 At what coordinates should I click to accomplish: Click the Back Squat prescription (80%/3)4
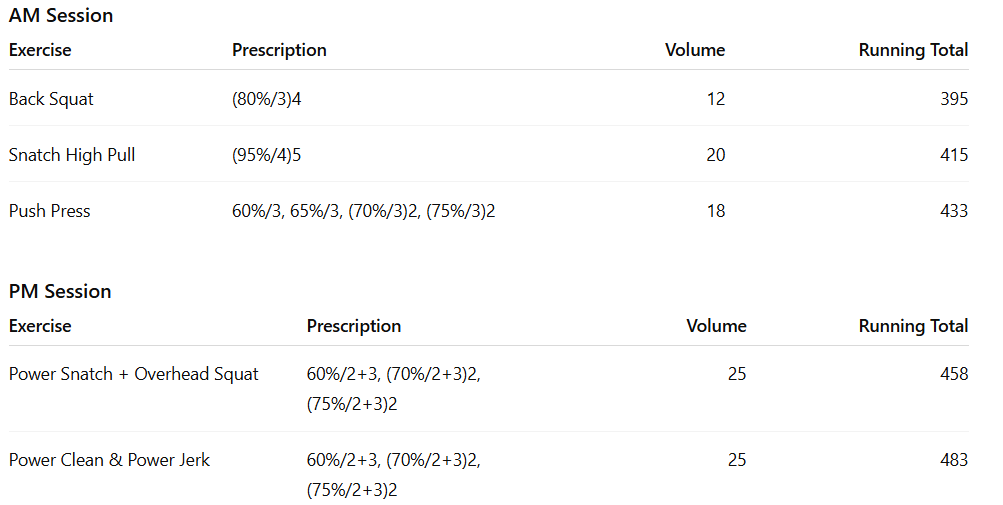(x=267, y=99)
